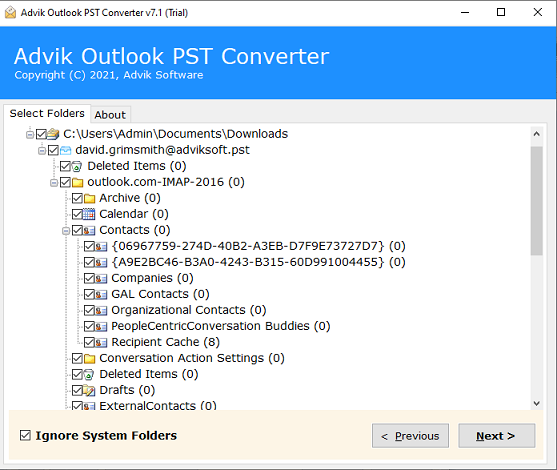This screenshot has height=470, width=557.
Task: Click the david.grimsmith PST mailbox icon
Action: [65, 150]
